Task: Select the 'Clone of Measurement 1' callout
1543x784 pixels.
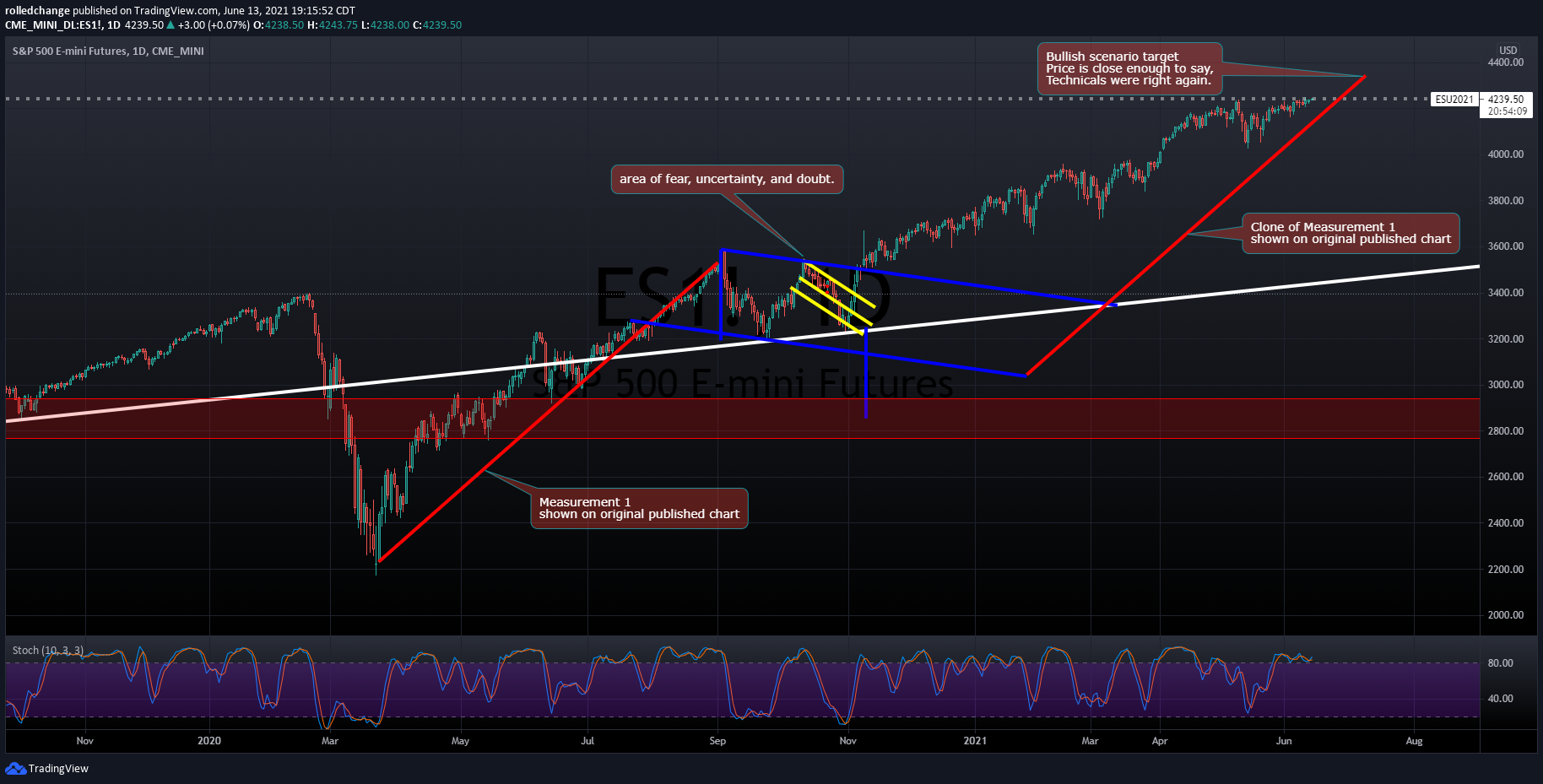Action: point(1351,233)
